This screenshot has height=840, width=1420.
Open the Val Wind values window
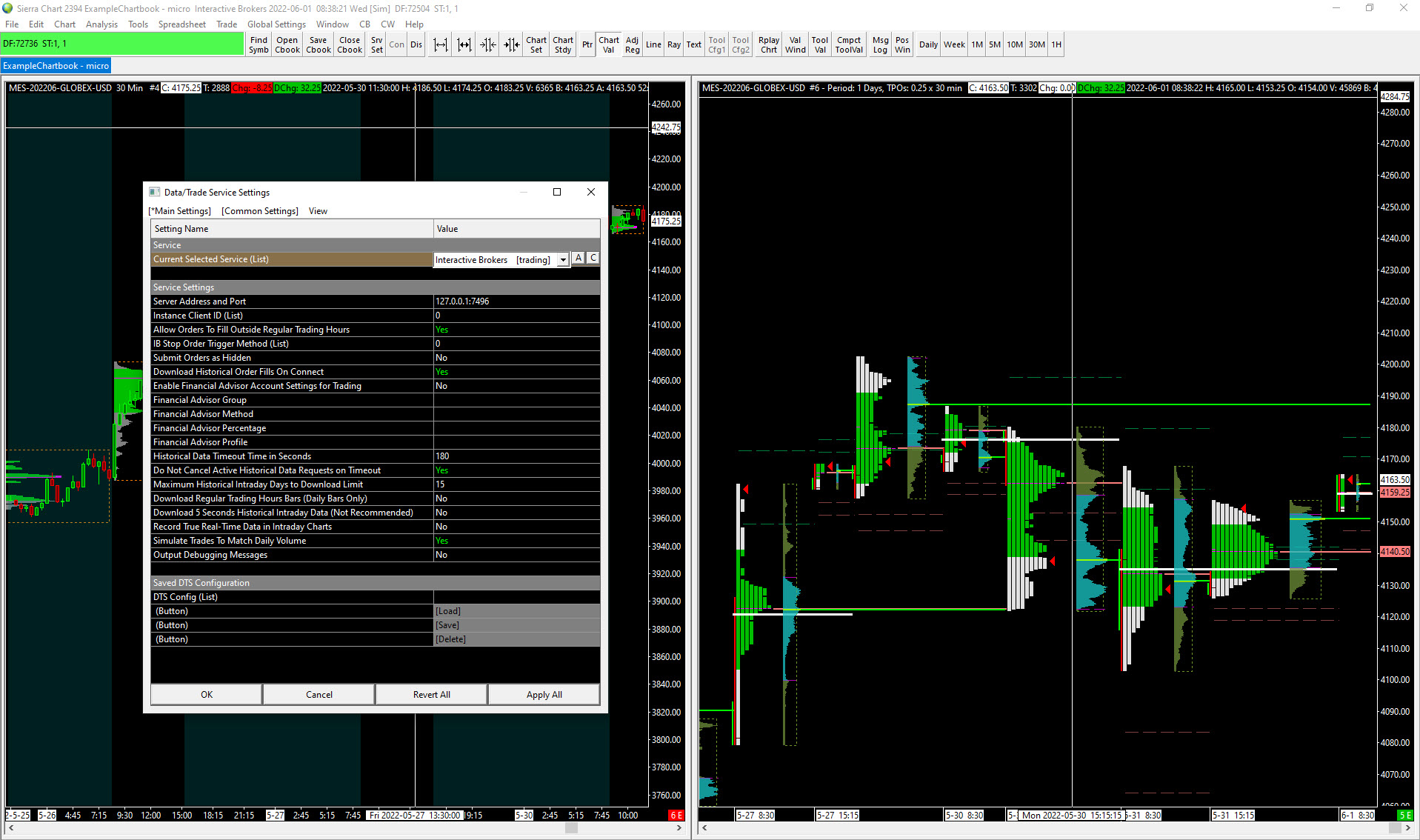[x=796, y=45]
